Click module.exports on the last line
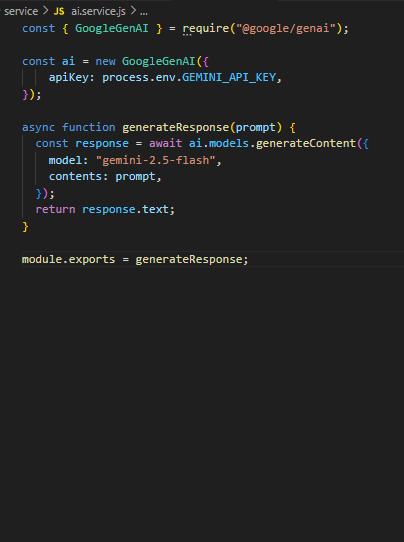 point(68,259)
